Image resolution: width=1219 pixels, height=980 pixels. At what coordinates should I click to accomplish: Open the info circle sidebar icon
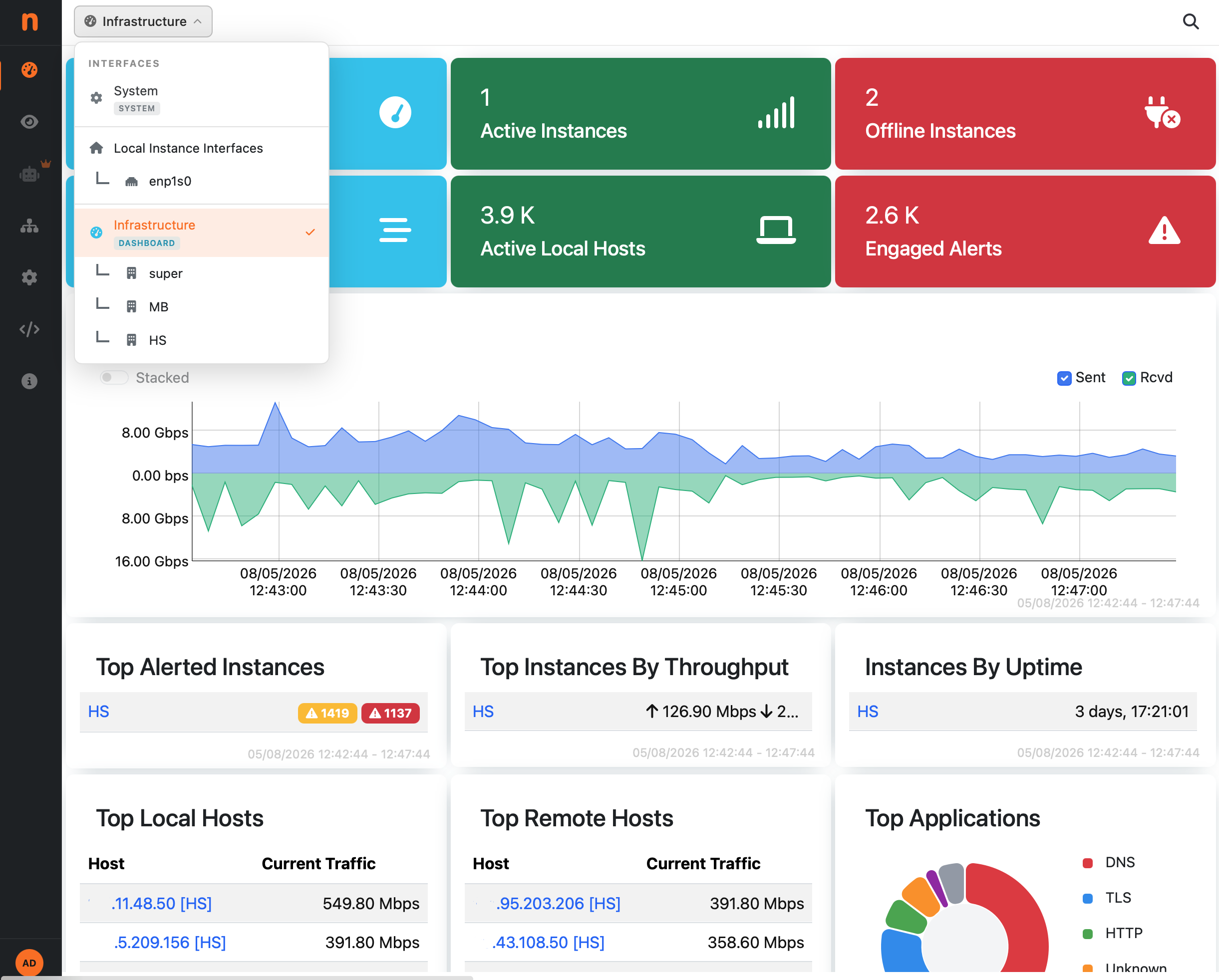[29, 381]
